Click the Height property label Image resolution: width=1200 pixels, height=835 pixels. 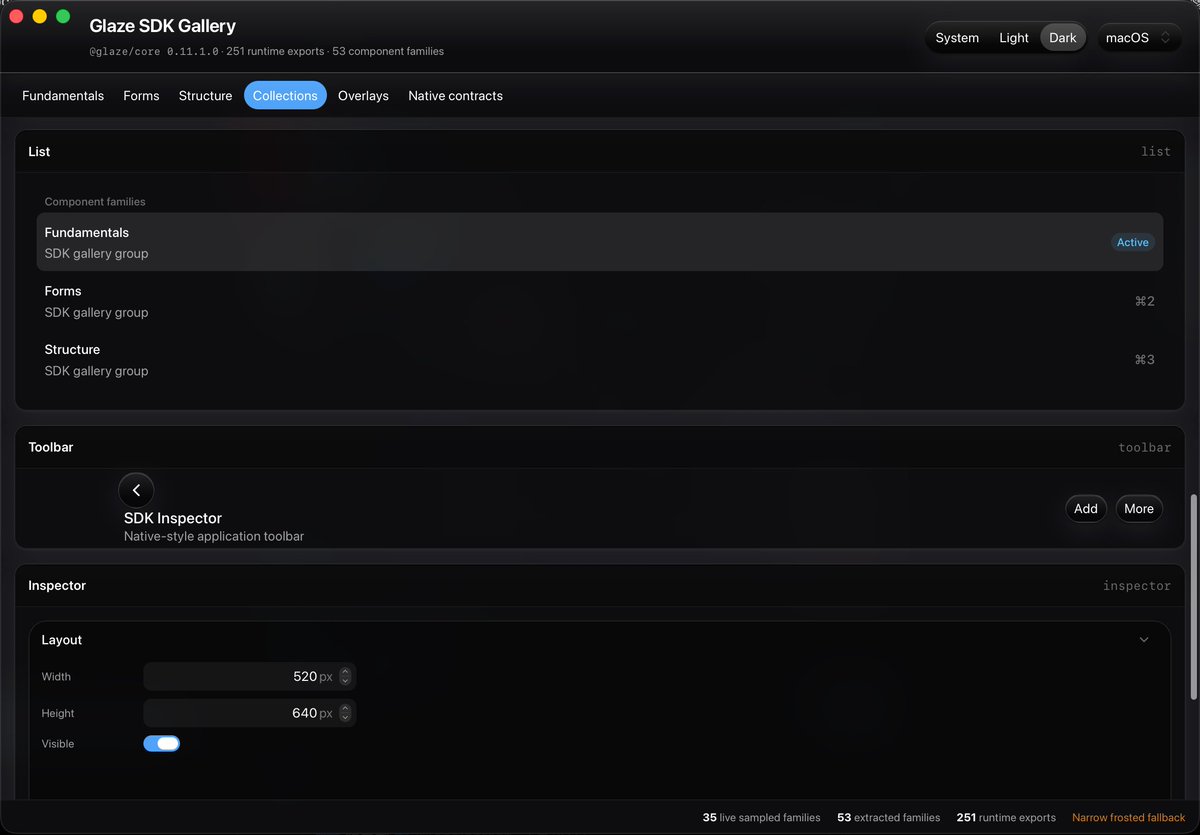coord(58,714)
